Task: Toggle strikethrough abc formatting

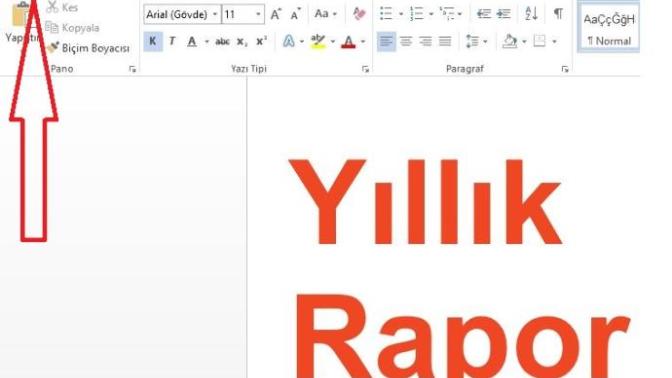Action: point(222,41)
